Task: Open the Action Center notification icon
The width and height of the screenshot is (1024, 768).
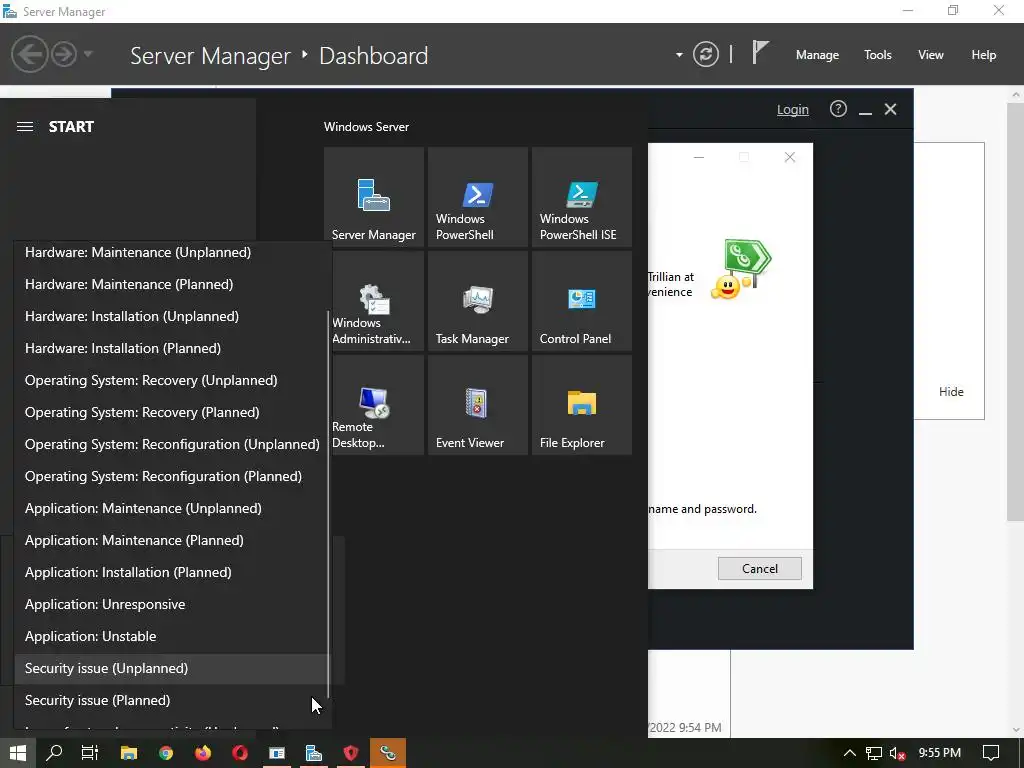Action: tap(991, 753)
